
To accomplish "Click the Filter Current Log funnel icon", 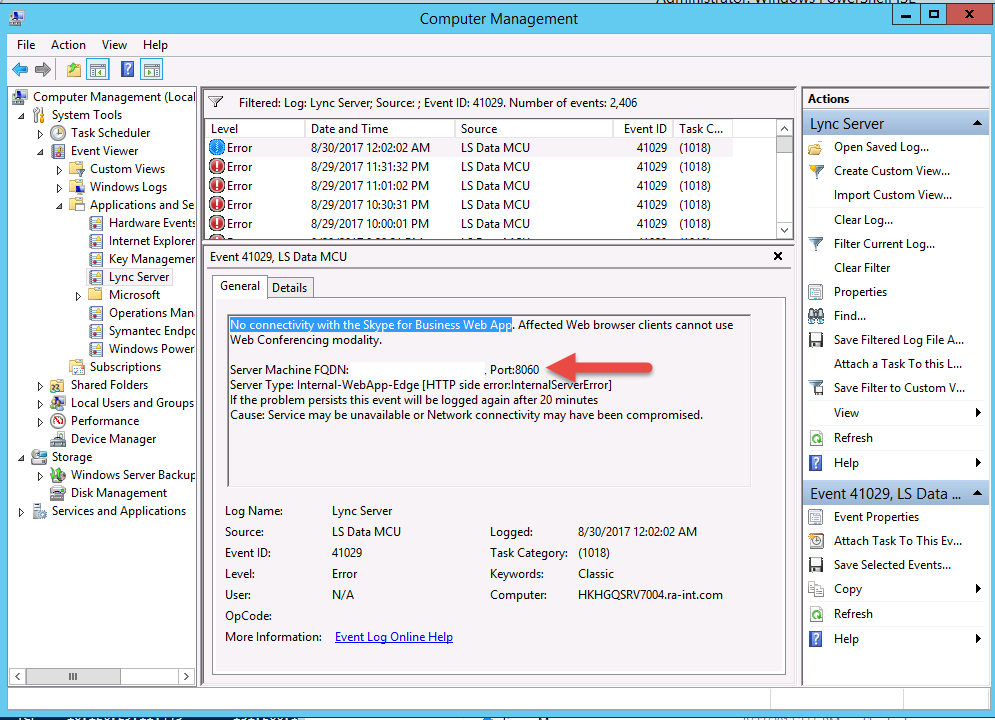I will pos(816,244).
